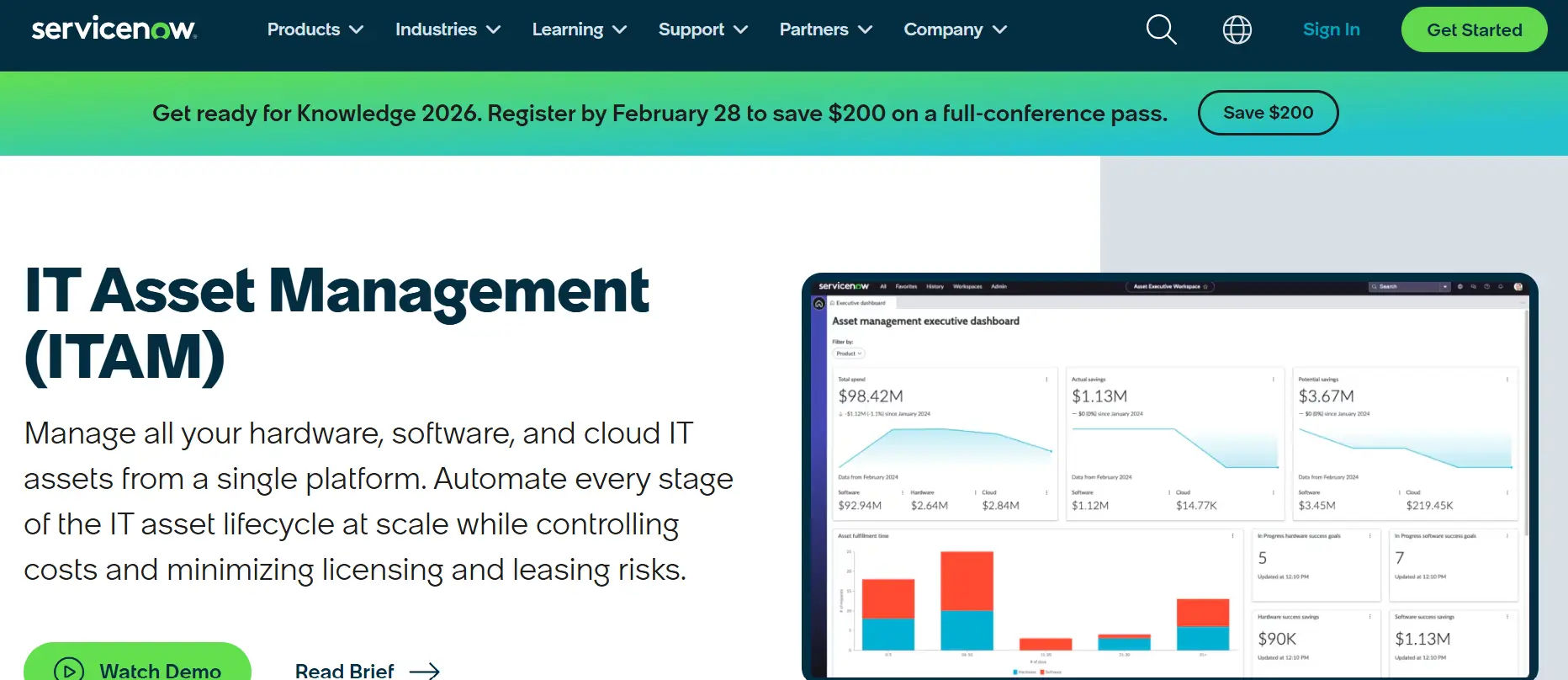
Task: Expand the Industries menu
Action: pyautogui.click(x=448, y=29)
